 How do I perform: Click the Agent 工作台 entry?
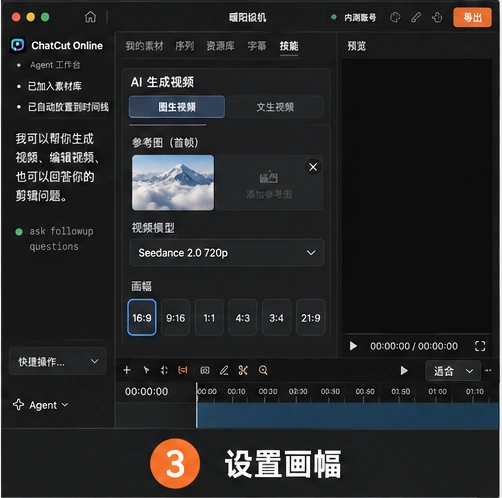pos(55,65)
